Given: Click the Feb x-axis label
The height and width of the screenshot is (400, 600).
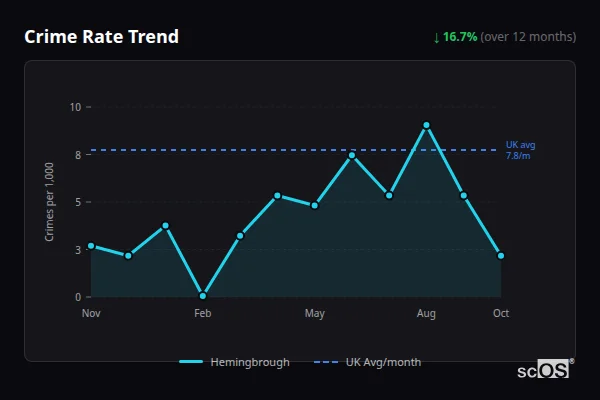Looking at the screenshot, I should pyautogui.click(x=202, y=313).
